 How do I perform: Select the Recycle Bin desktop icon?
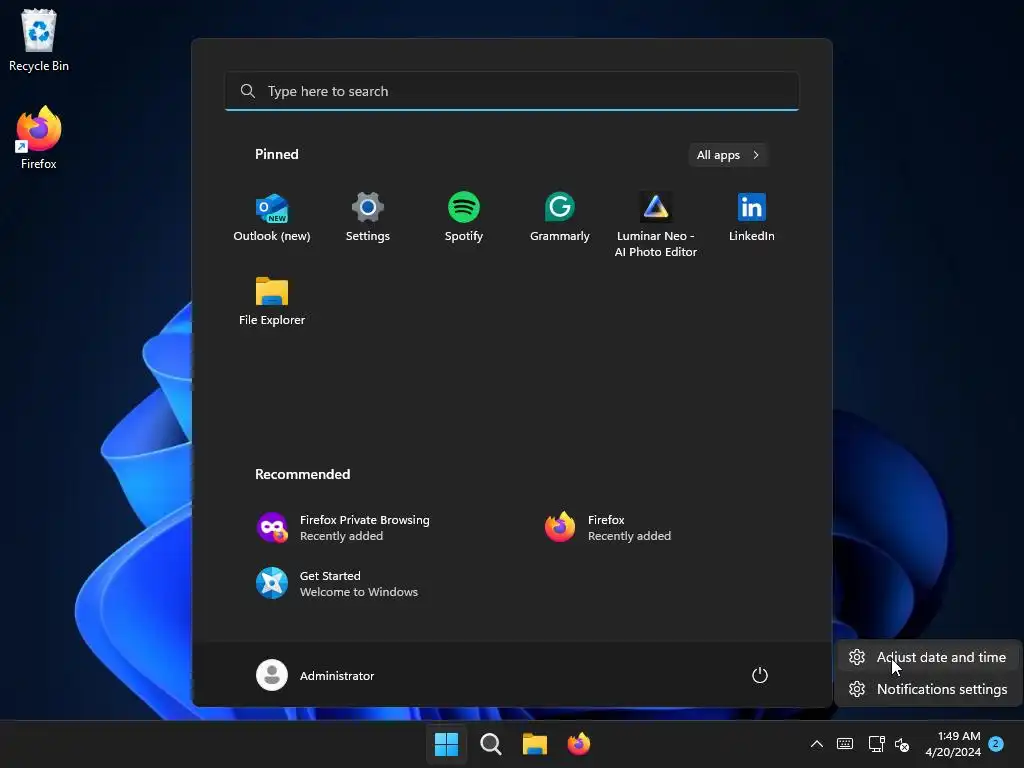coord(39,40)
